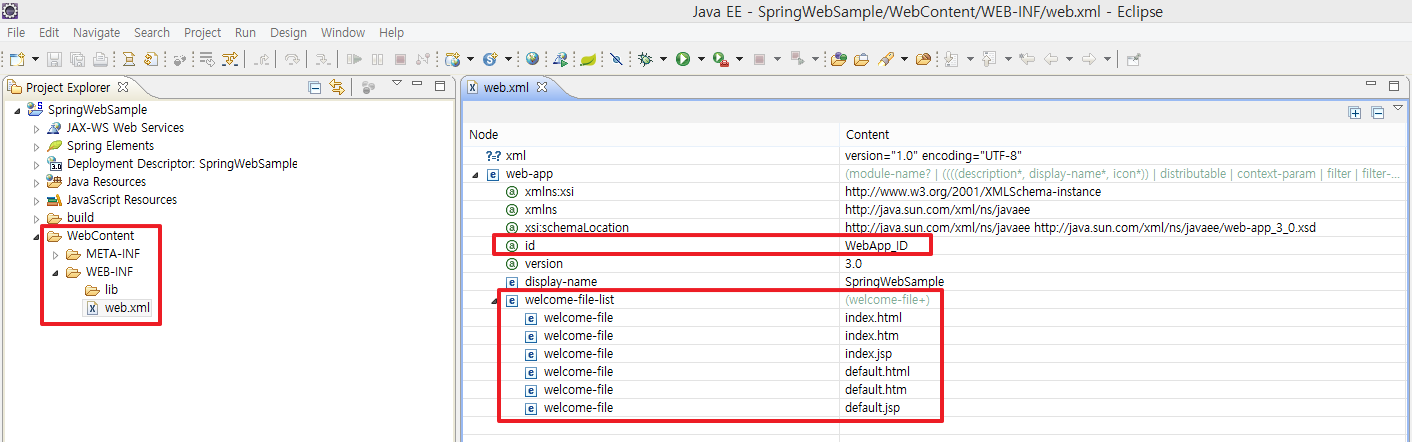Click the Debug bug toolbar icon

[x=646, y=59]
